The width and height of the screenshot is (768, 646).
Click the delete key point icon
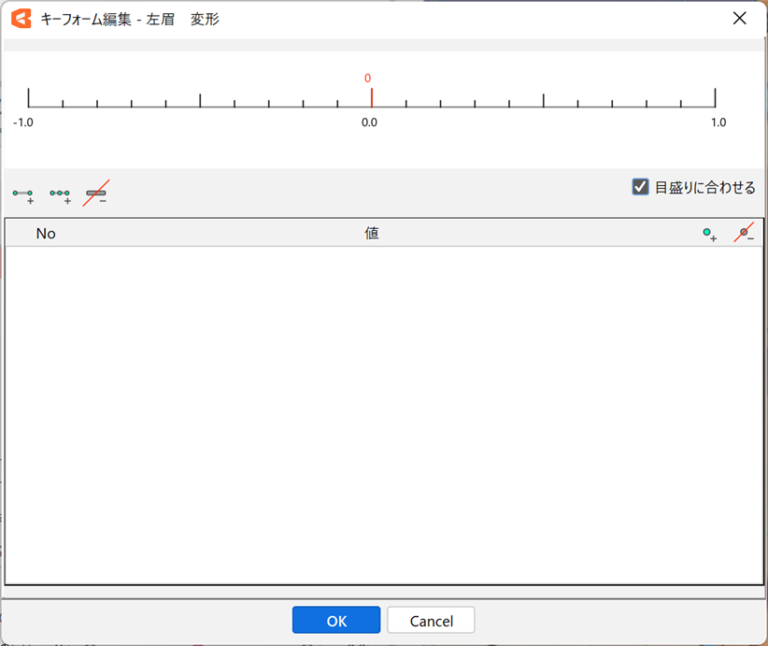click(743, 234)
